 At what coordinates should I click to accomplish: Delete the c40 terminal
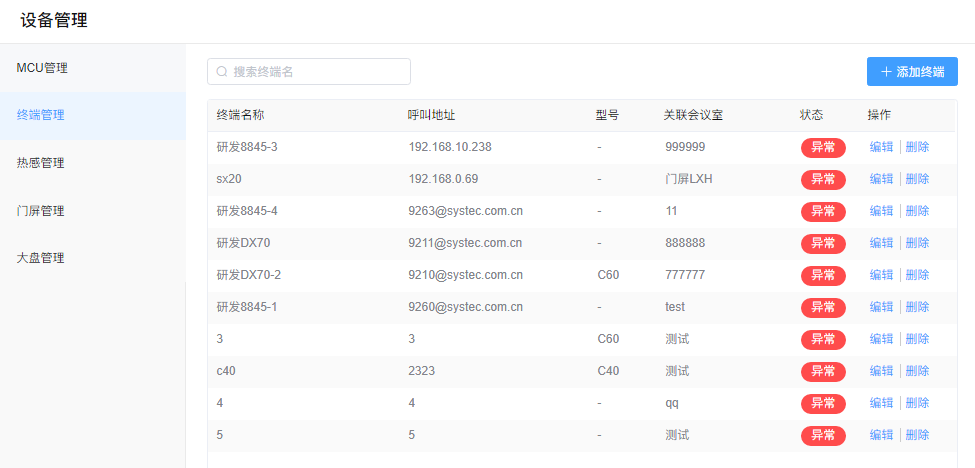tap(917, 371)
